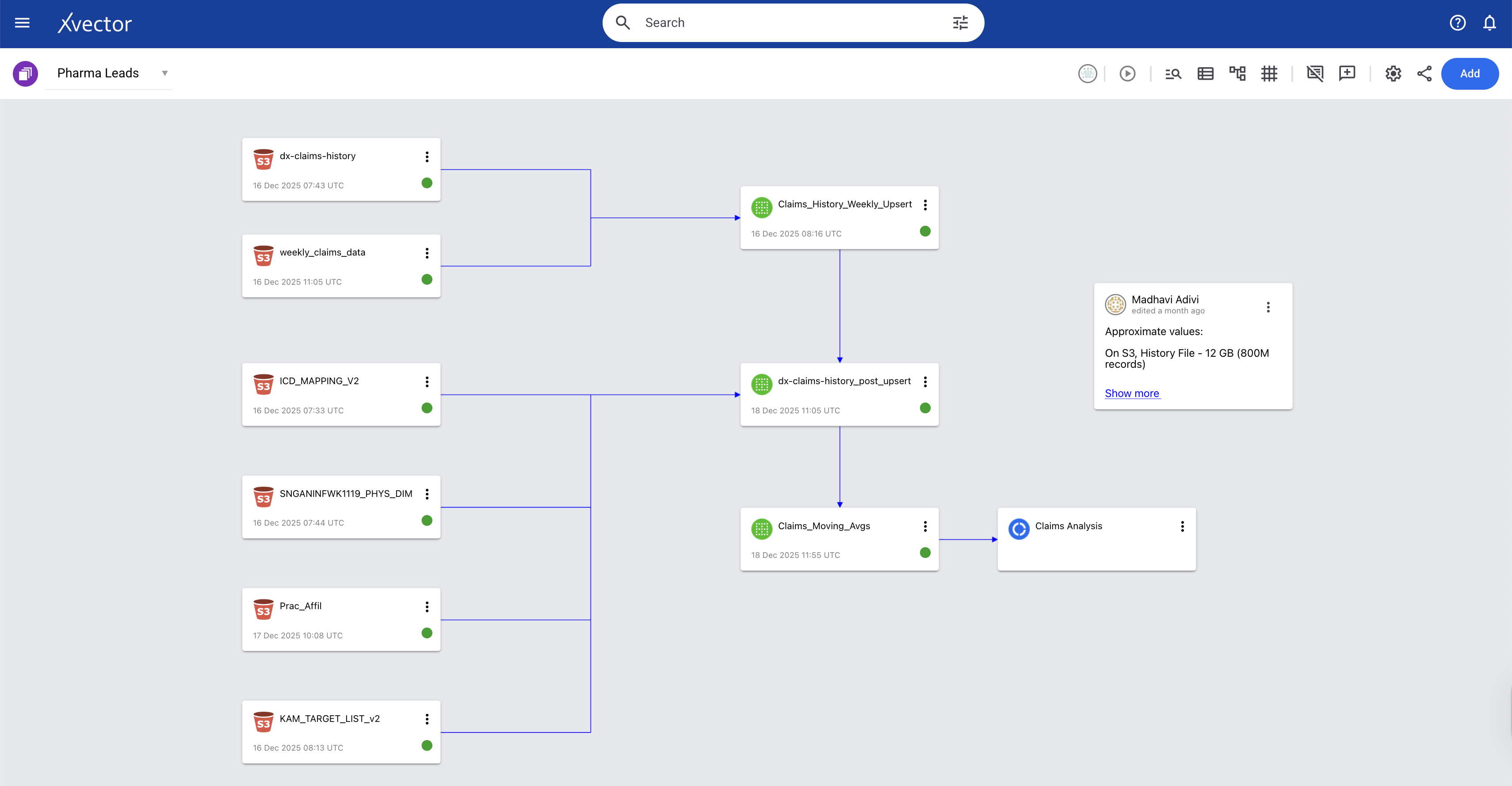
Task: Open the hamburger navigation menu
Action: pos(22,23)
